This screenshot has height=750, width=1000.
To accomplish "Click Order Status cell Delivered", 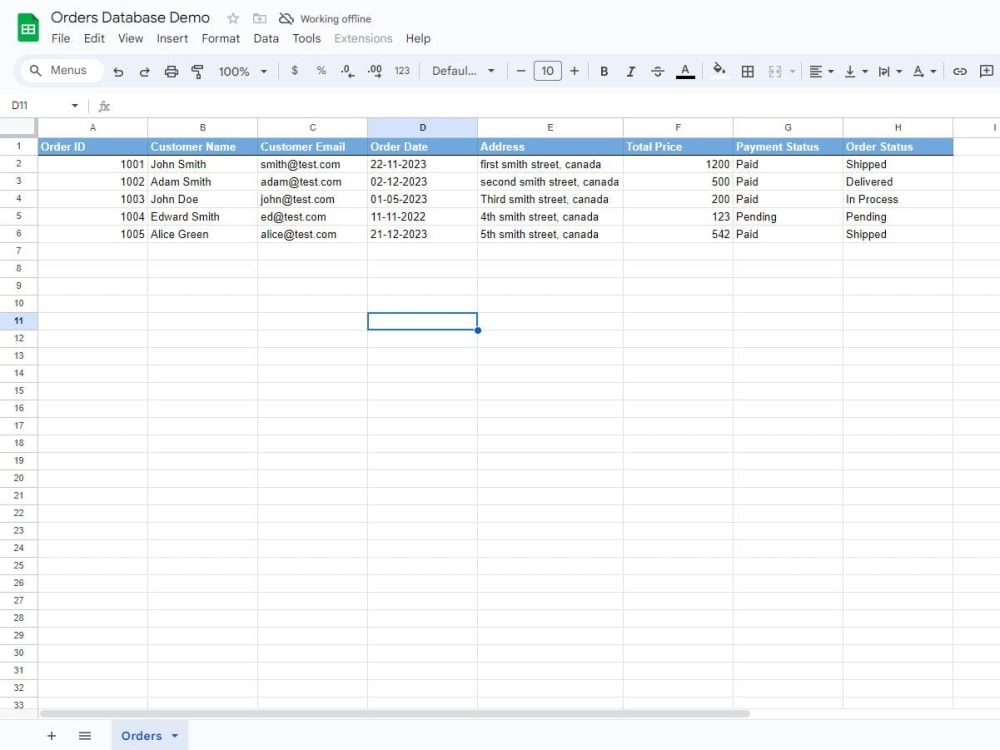I will (897, 182).
